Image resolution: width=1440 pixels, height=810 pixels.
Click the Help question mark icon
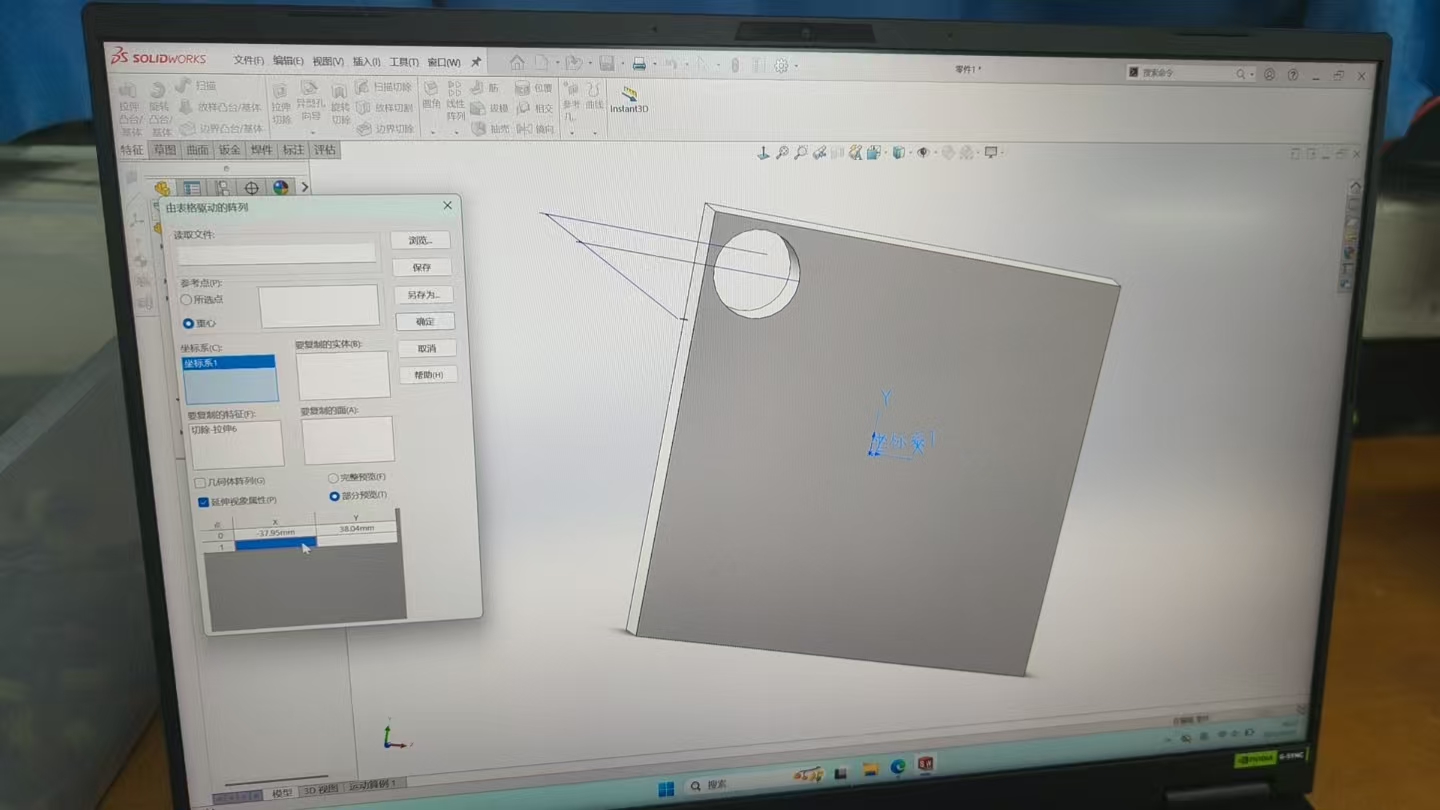[x=1293, y=75]
